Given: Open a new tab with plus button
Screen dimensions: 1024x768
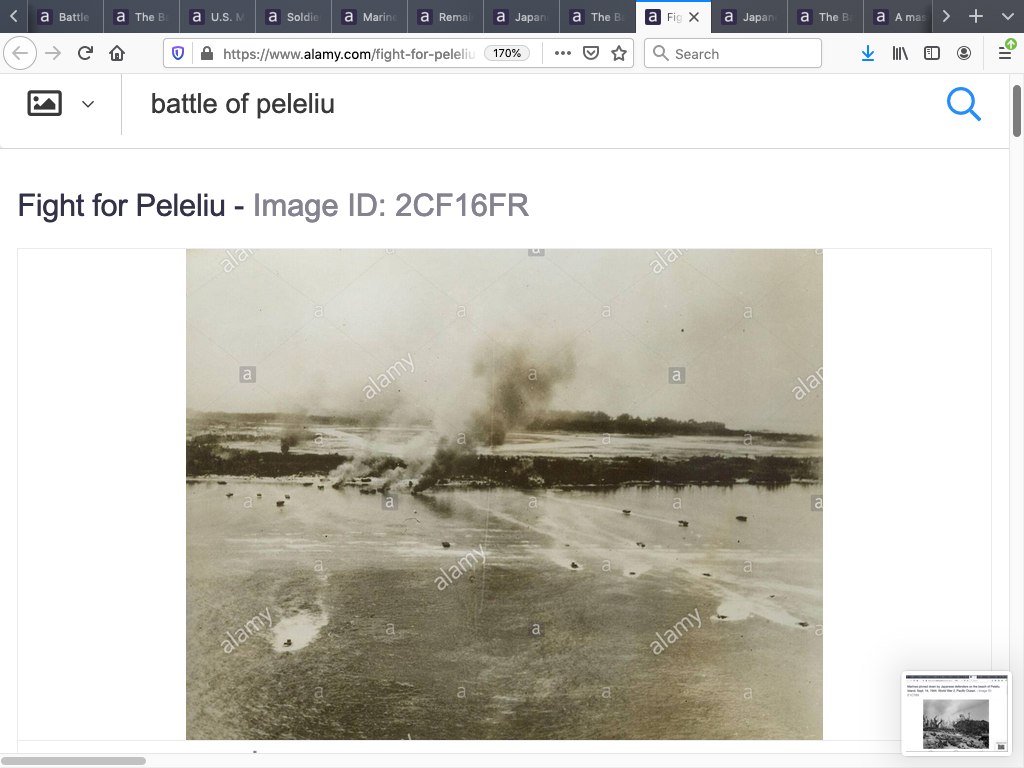Looking at the screenshot, I should [x=976, y=17].
